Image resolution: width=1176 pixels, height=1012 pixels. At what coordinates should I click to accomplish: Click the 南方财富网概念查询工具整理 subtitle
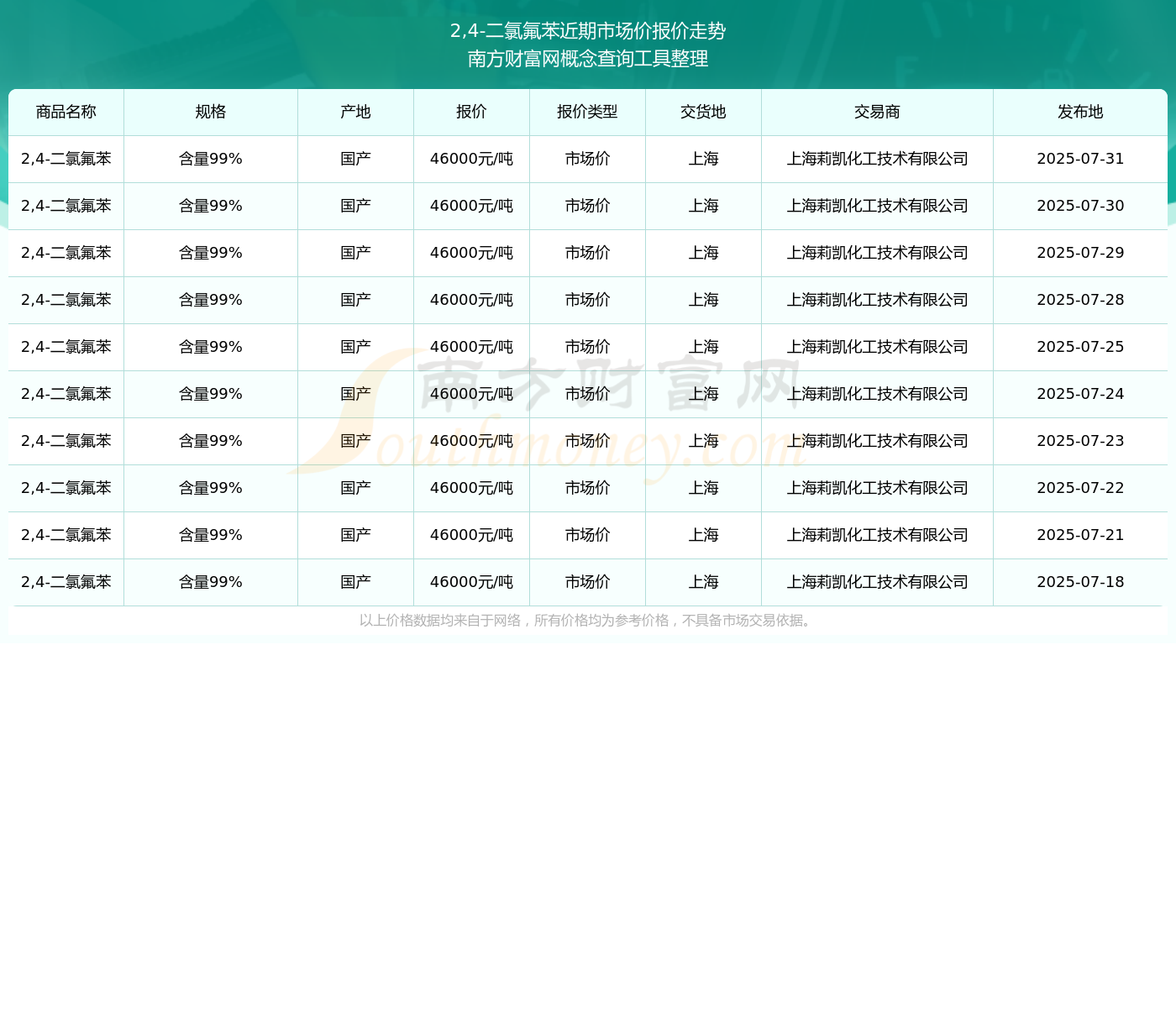588,59
